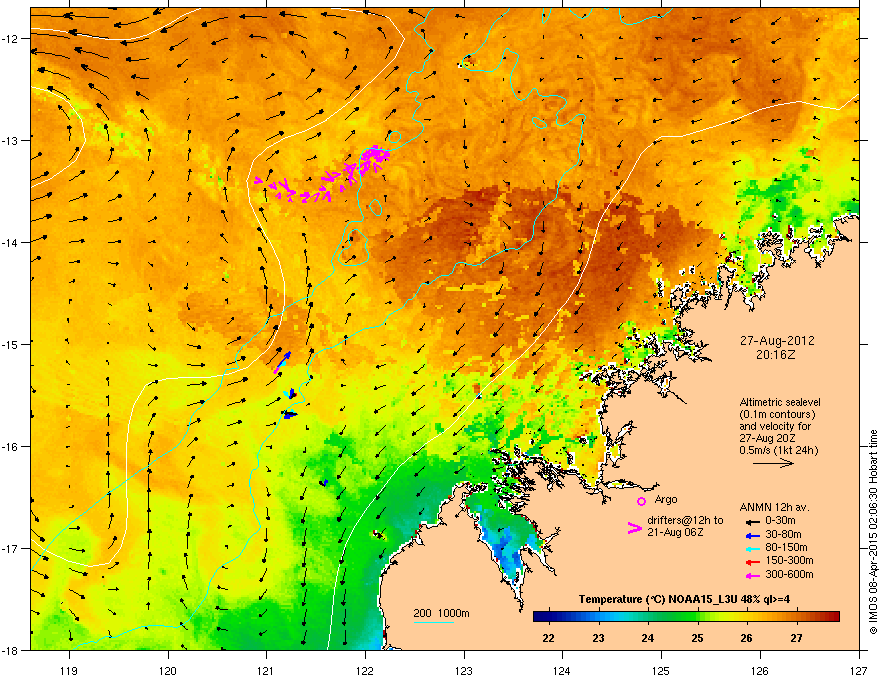
Task: Click the ANMN 12h av. heading
Action: (774, 507)
